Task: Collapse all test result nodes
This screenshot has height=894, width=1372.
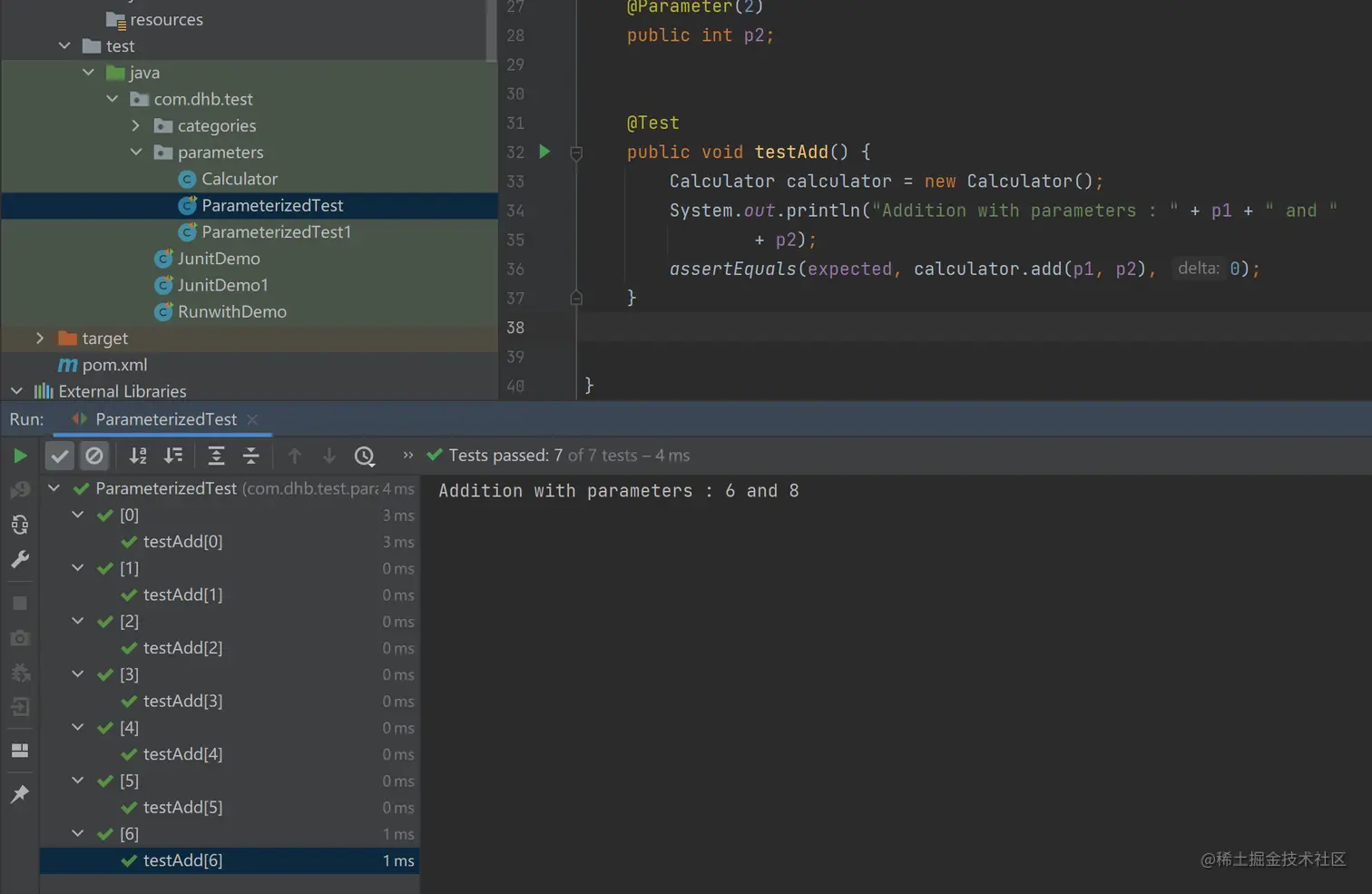Action: pos(251,456)
